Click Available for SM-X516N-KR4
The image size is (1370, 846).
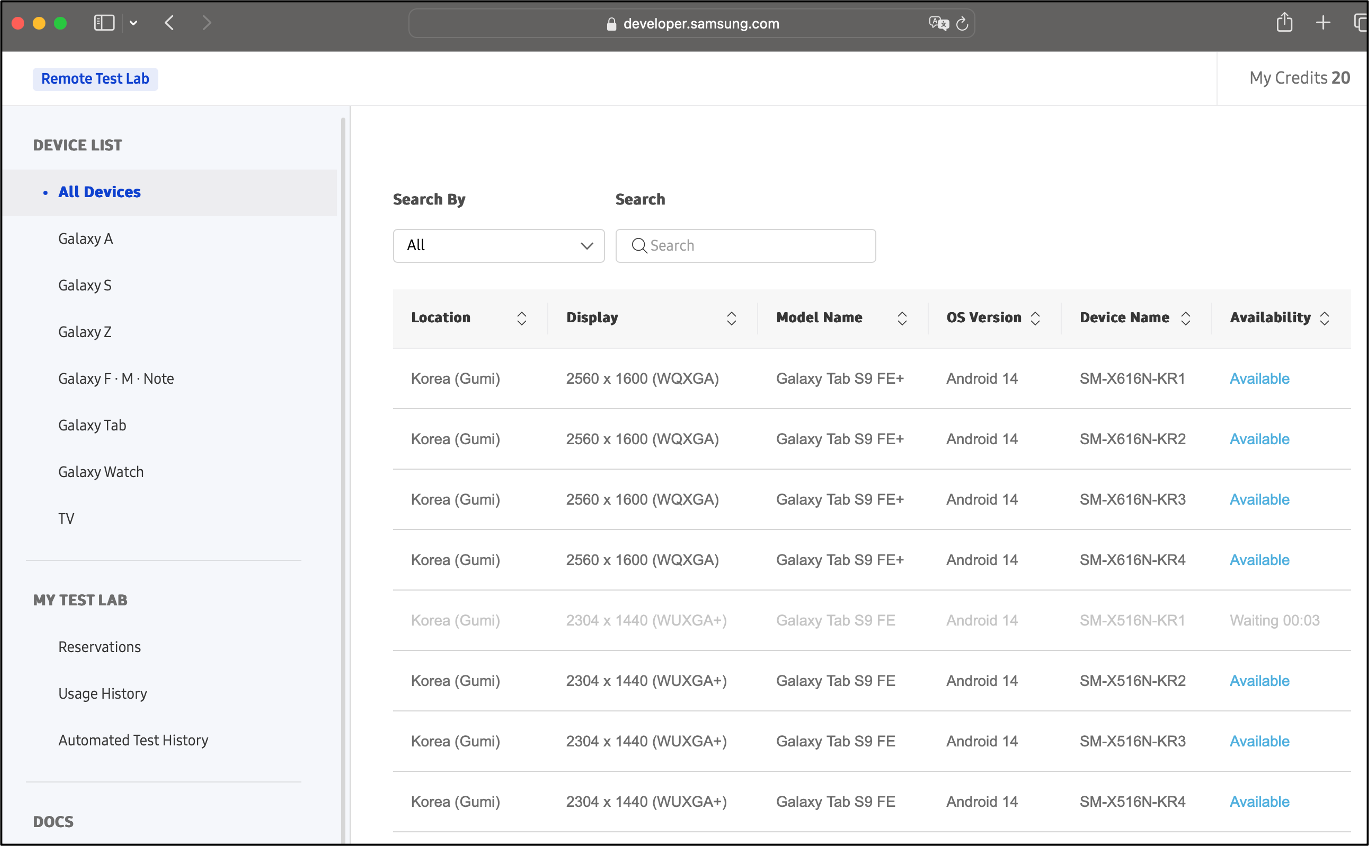(1259, 802)
